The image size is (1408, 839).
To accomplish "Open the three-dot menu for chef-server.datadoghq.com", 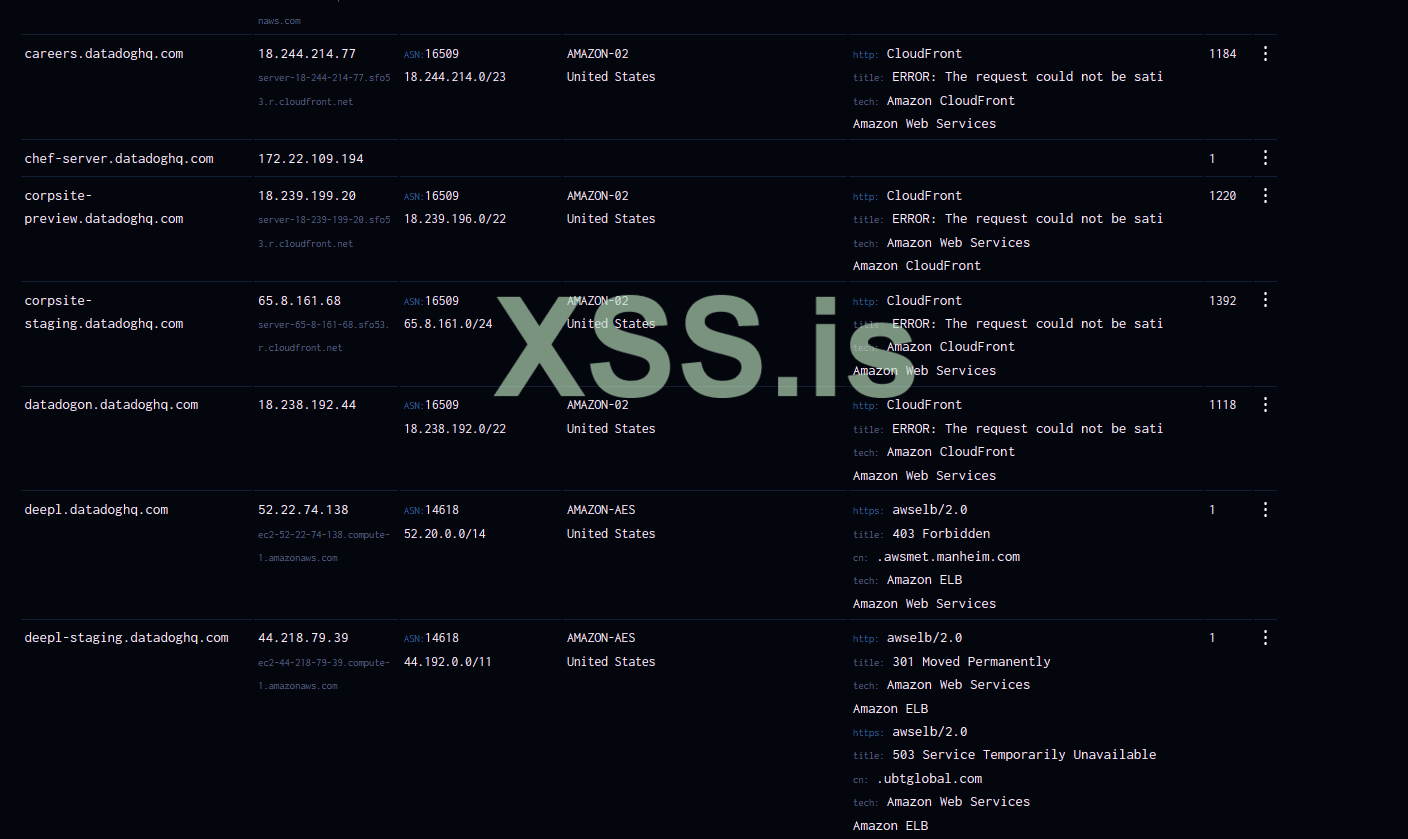I will 1265,158.
